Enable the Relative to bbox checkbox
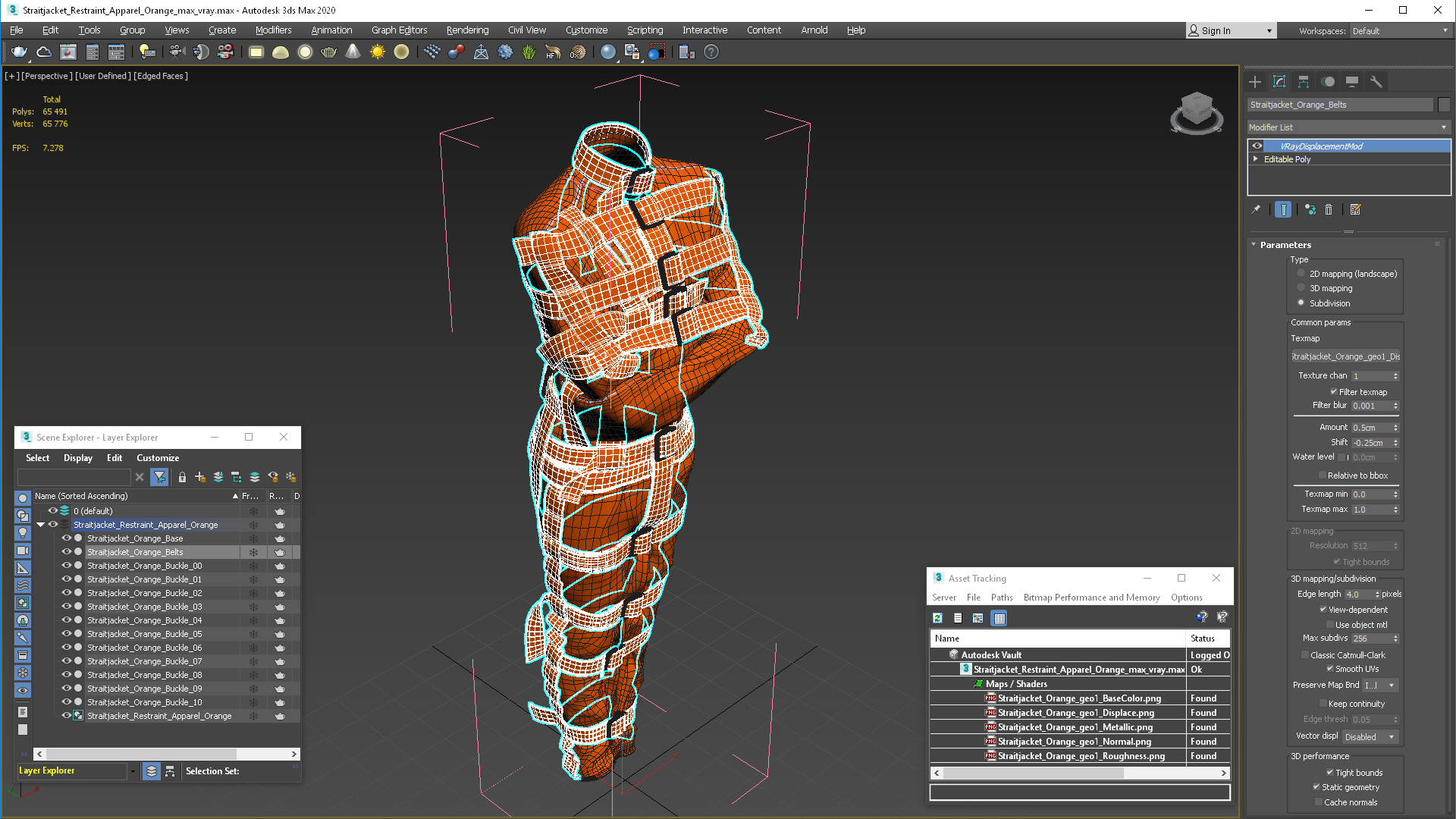Image resolution: width=1456 pixels, height=819 pixels. (x=1323, y=475)
